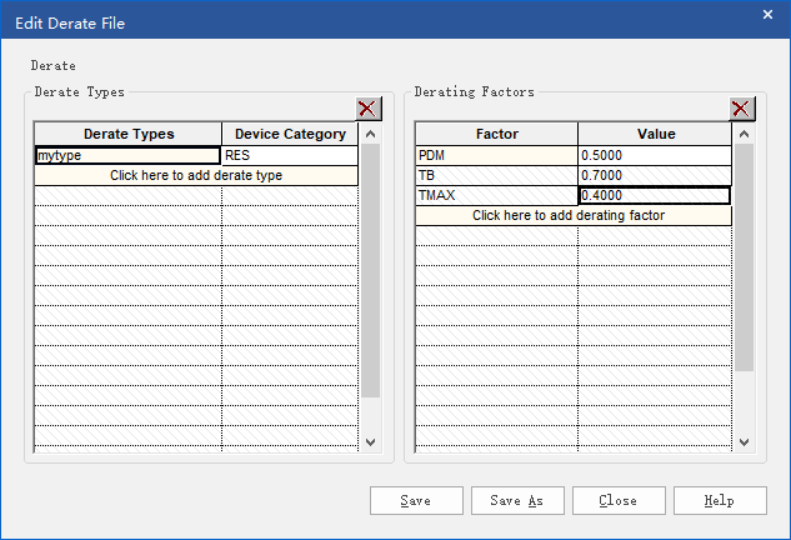Click here to add derate type row
This screenshot has height=540, width=791.
(x=196, y=176)
